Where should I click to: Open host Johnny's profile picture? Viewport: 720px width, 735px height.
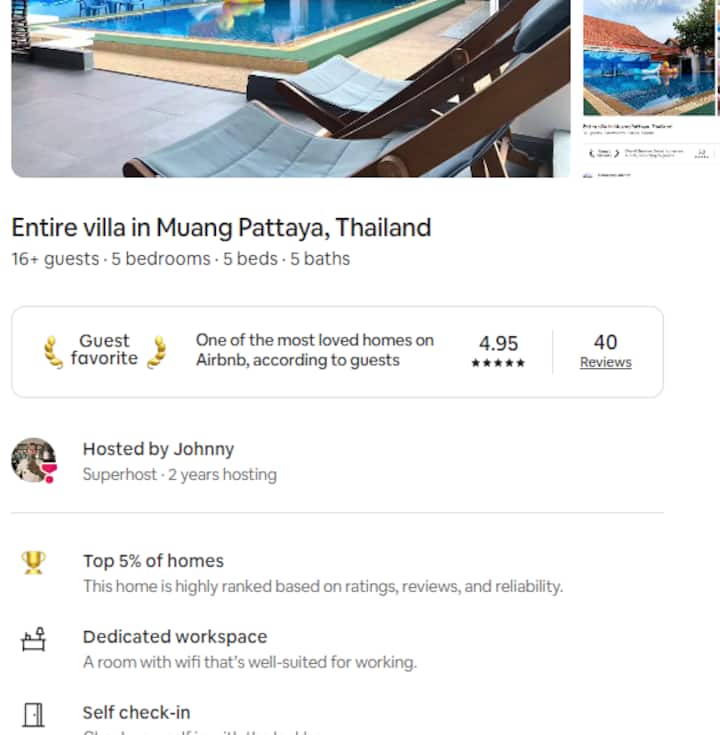(33, 460)
